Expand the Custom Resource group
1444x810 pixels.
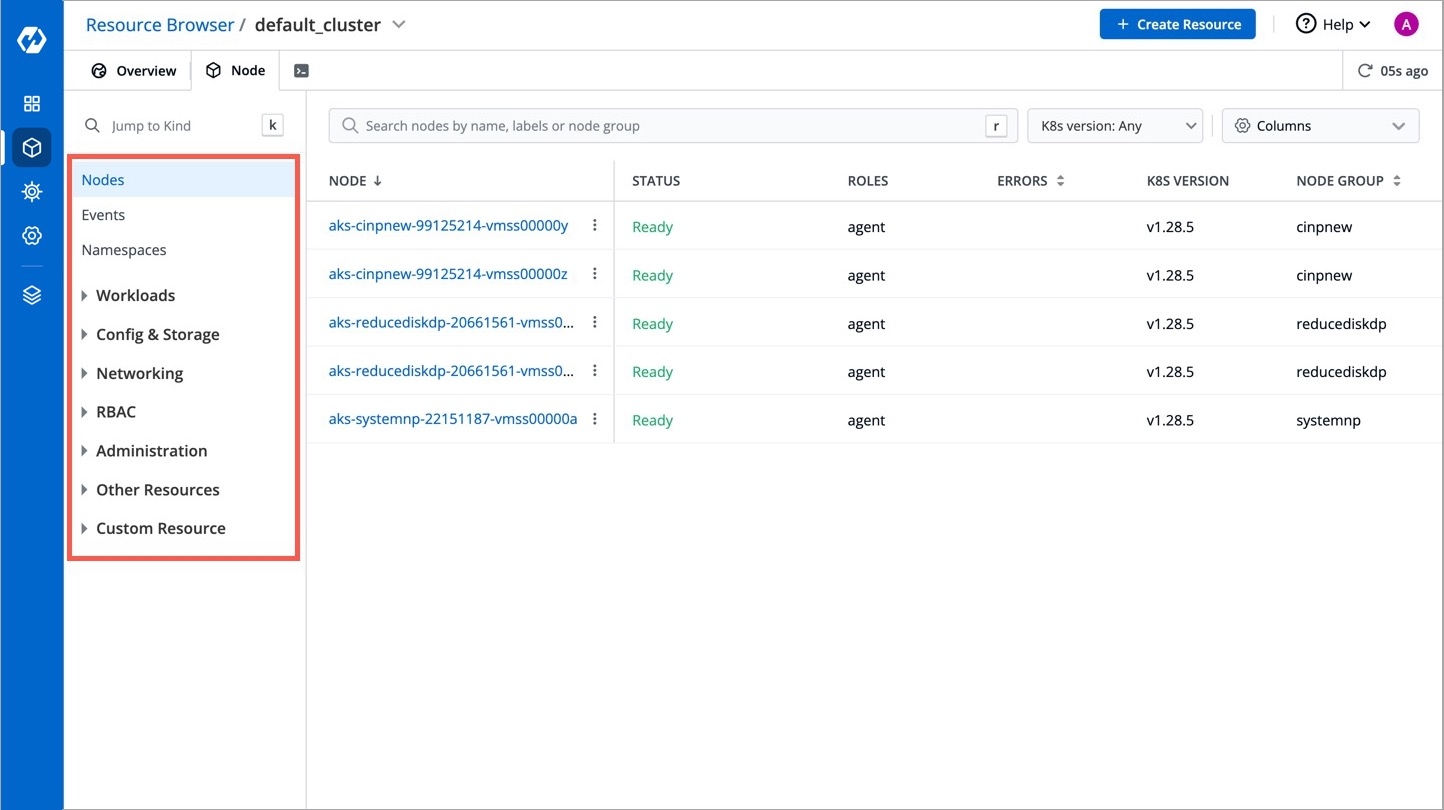tap(160, 529)
